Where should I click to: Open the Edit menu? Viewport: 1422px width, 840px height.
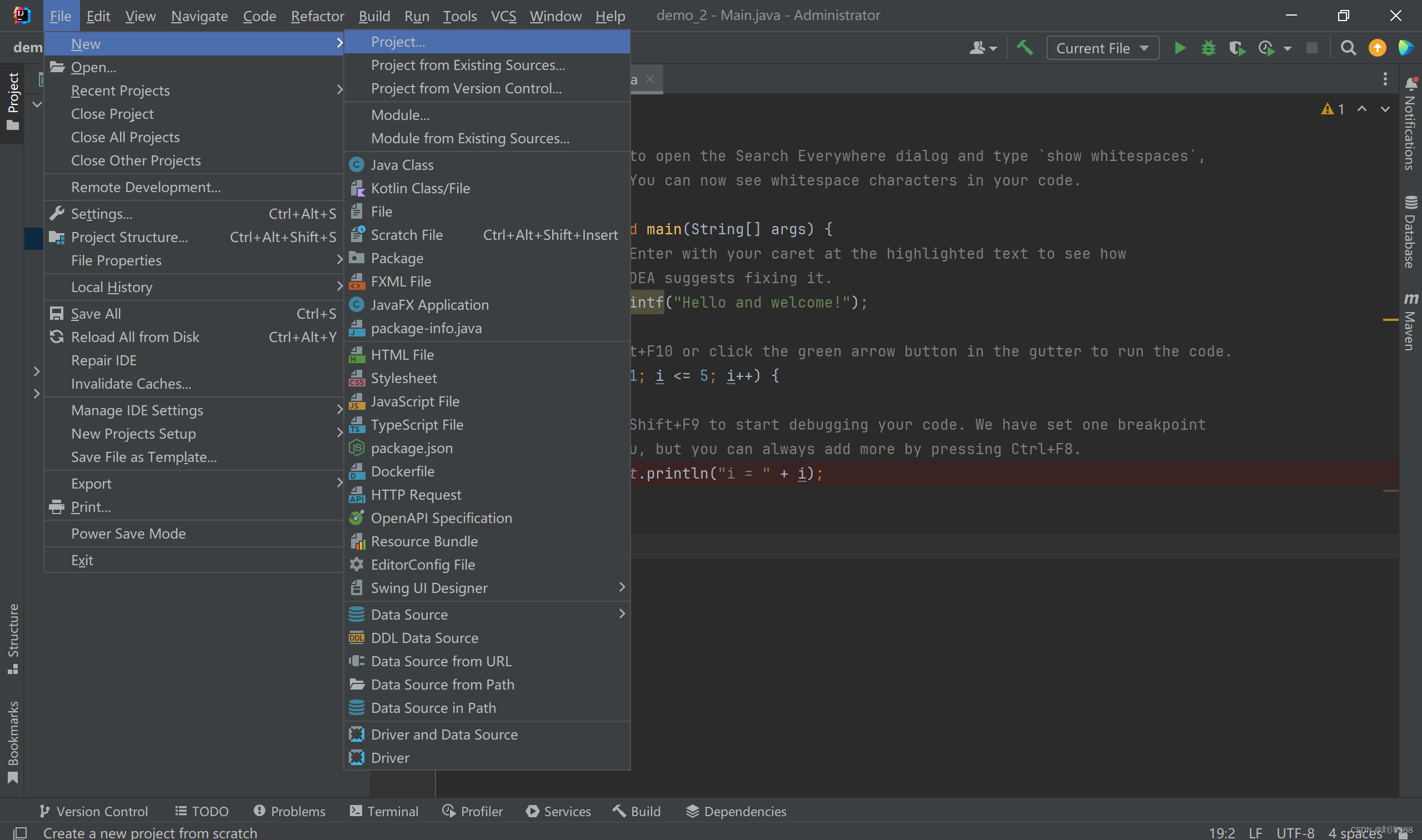coord(98,16)
